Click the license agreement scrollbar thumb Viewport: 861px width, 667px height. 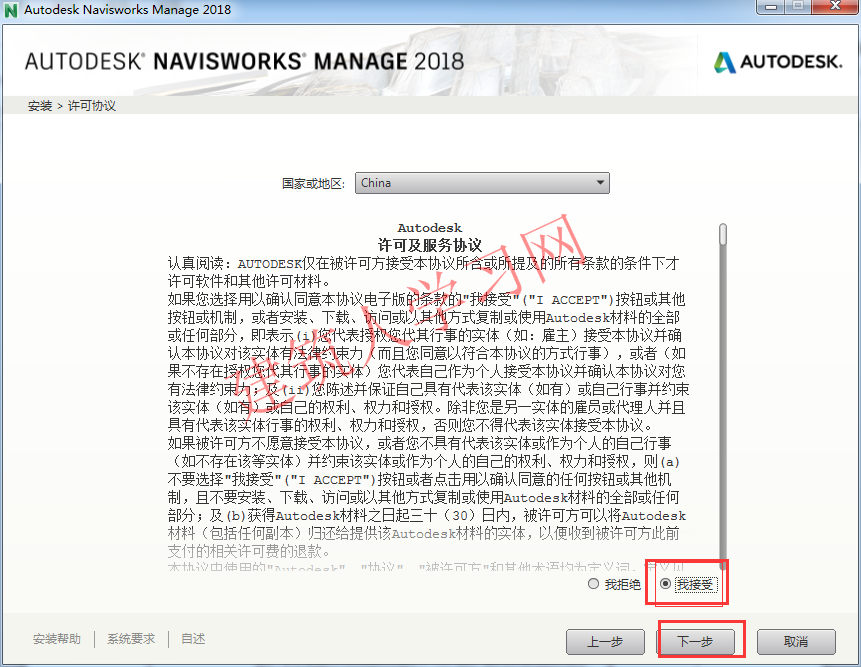click(723, 234)
